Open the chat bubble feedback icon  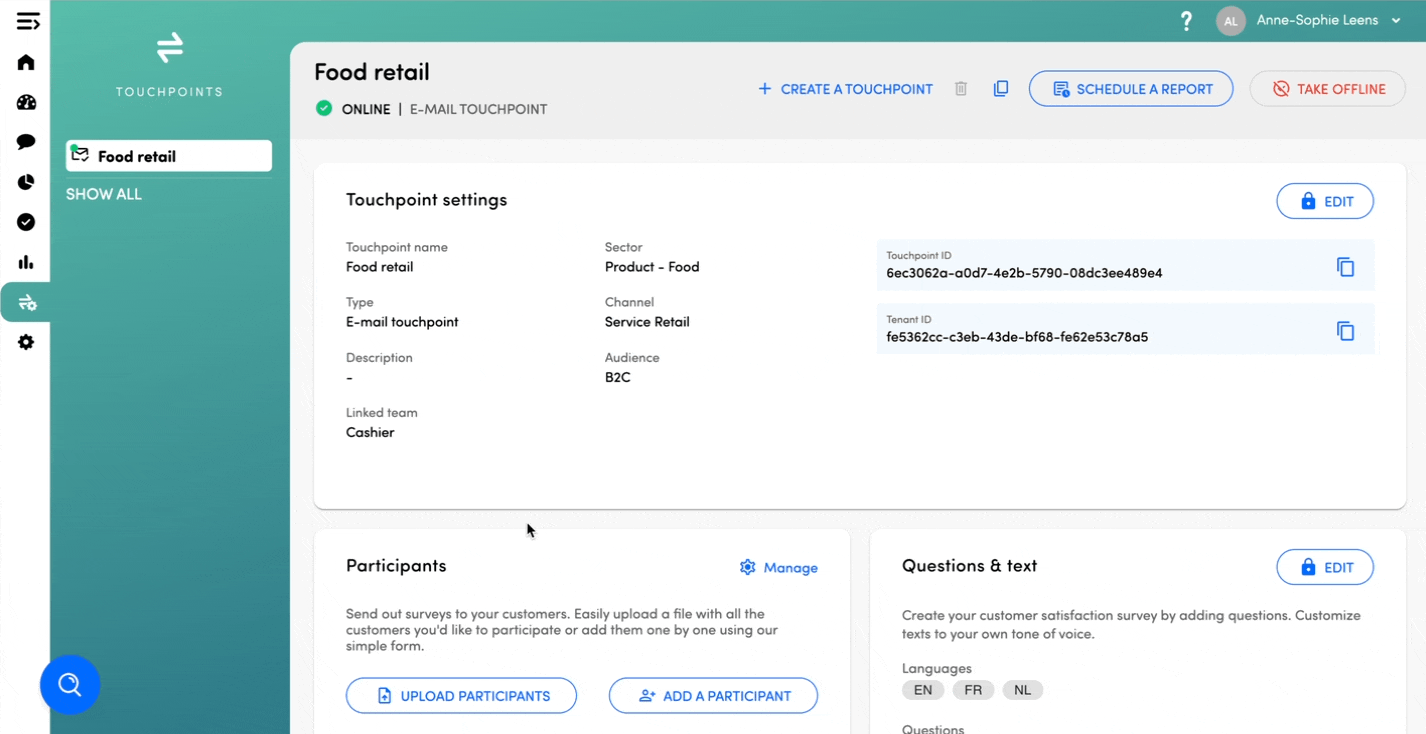(26, 142)
